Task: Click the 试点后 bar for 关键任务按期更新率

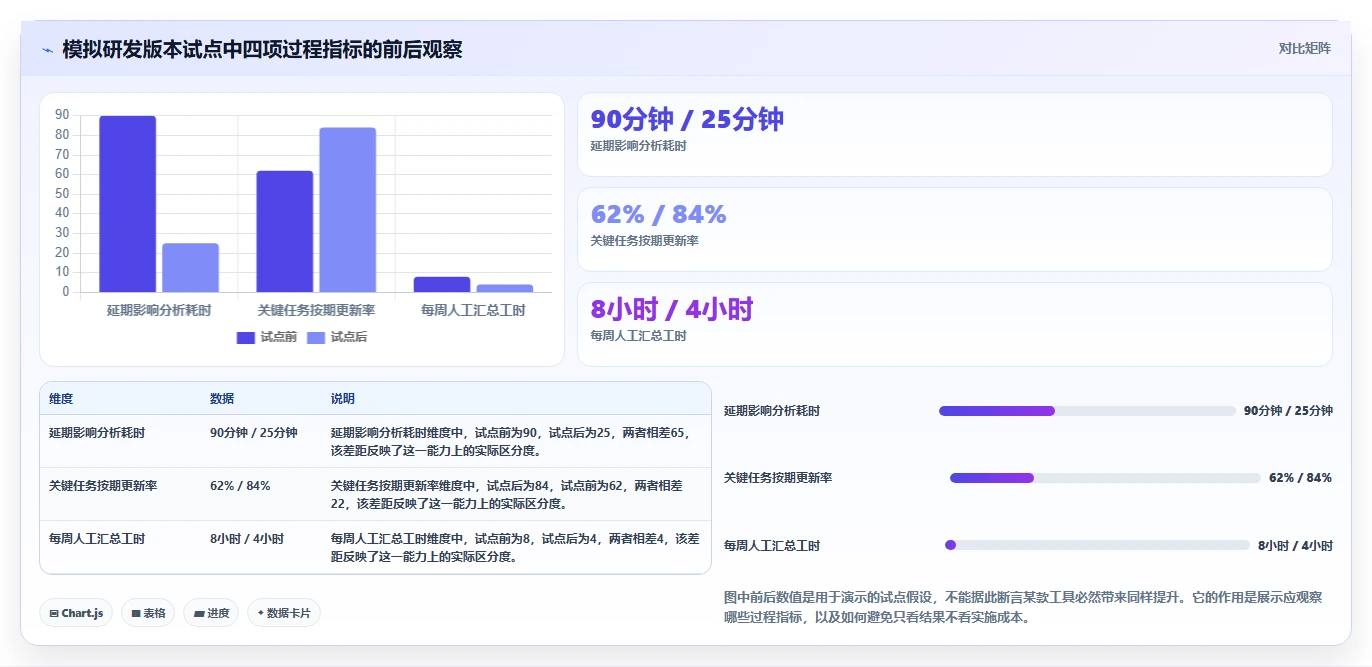Action: [348, 210]
